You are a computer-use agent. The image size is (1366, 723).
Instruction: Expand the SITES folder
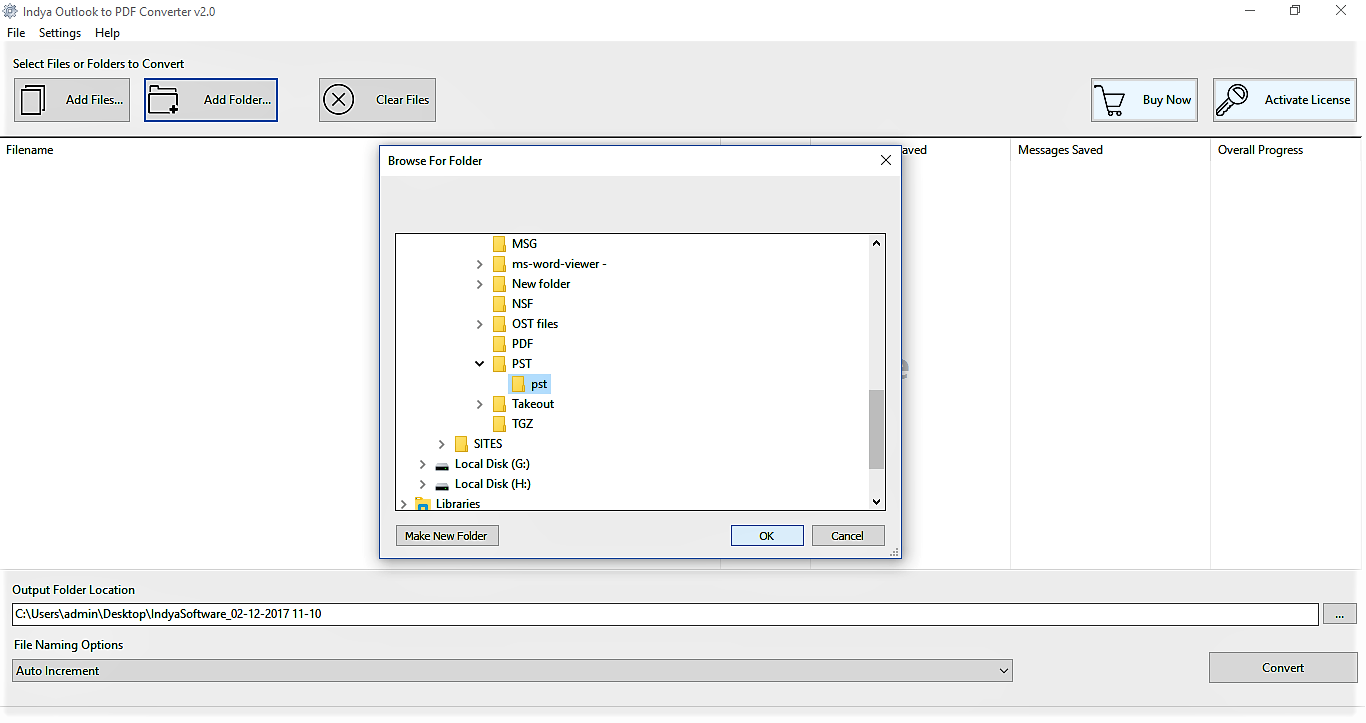442,444
